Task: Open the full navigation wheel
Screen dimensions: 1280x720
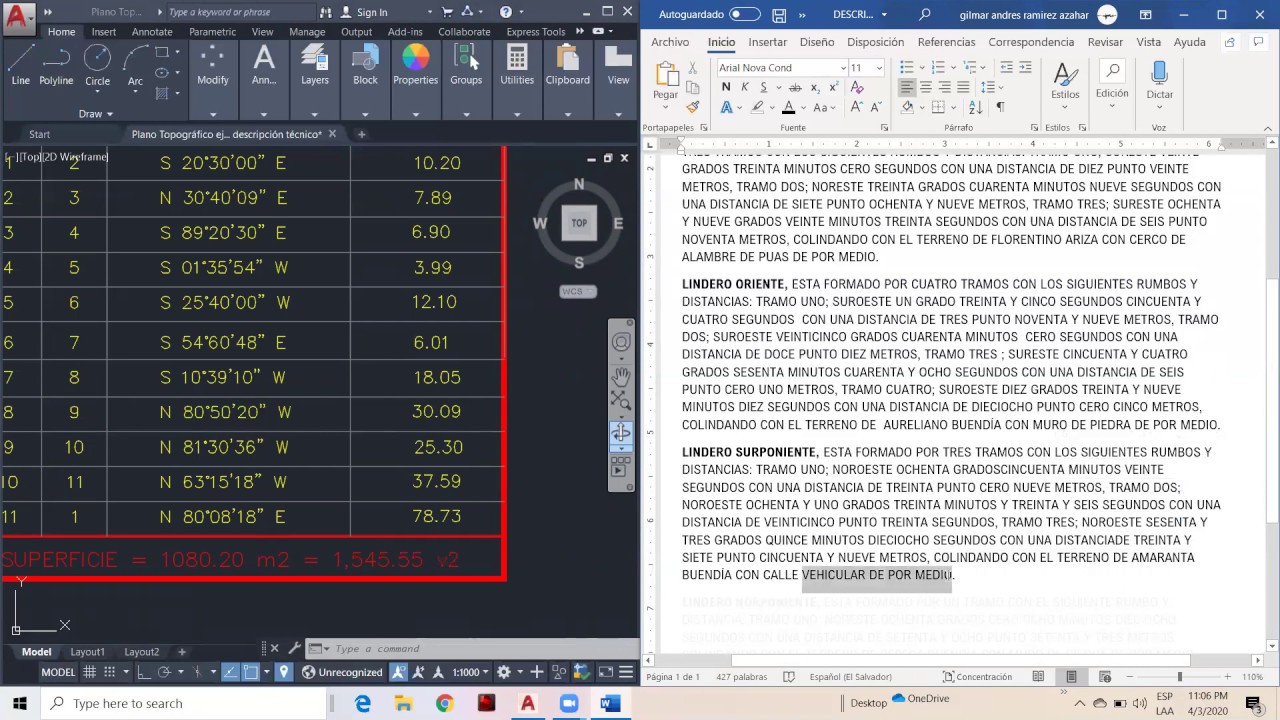Action: pos(621,343)
